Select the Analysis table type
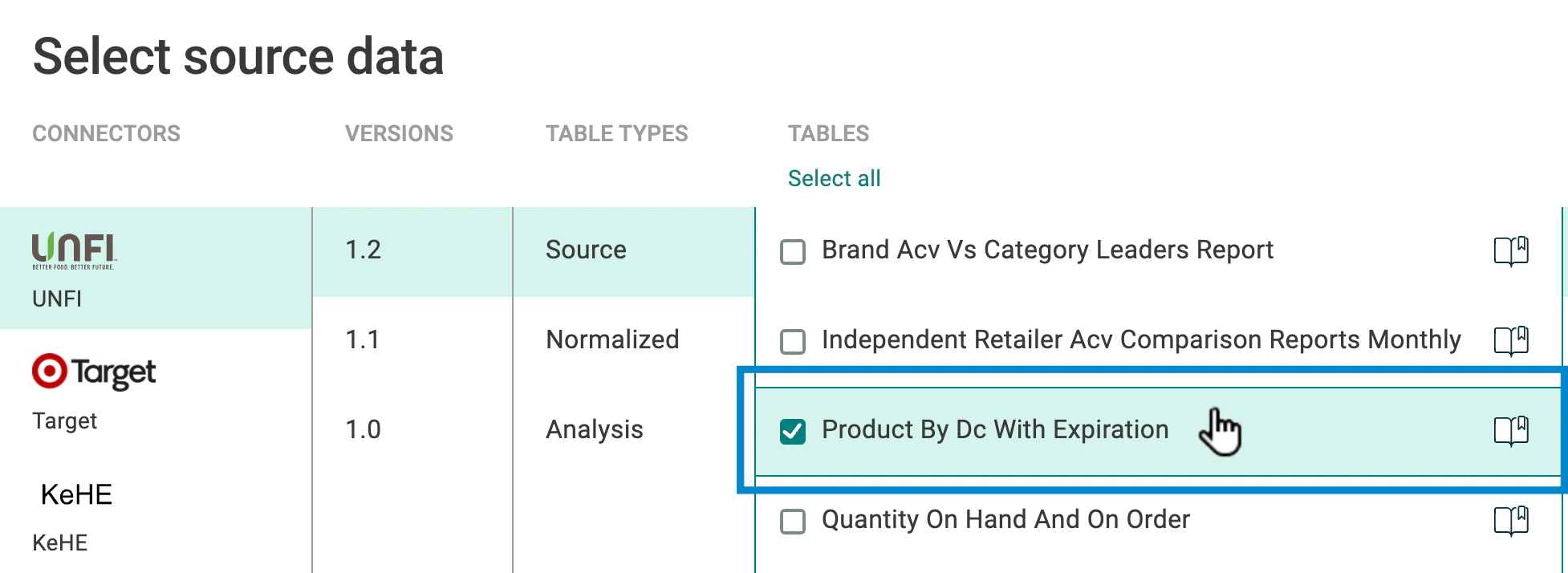Image resolution: width=1568 pixels, height=573 pixels. [x=594, y=429]
